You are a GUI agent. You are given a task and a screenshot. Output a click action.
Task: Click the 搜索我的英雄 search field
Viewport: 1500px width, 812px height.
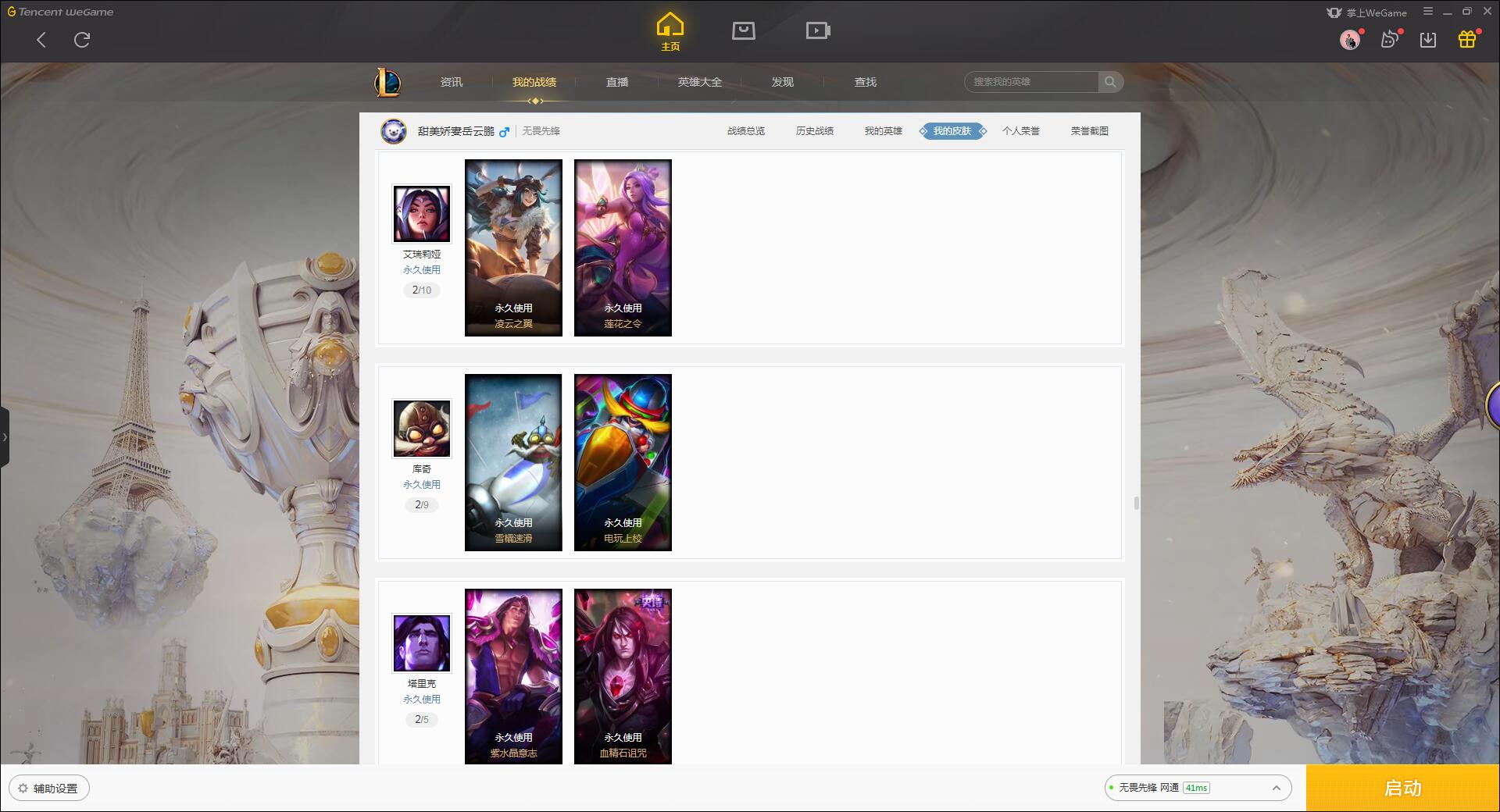pos(1031,82)
